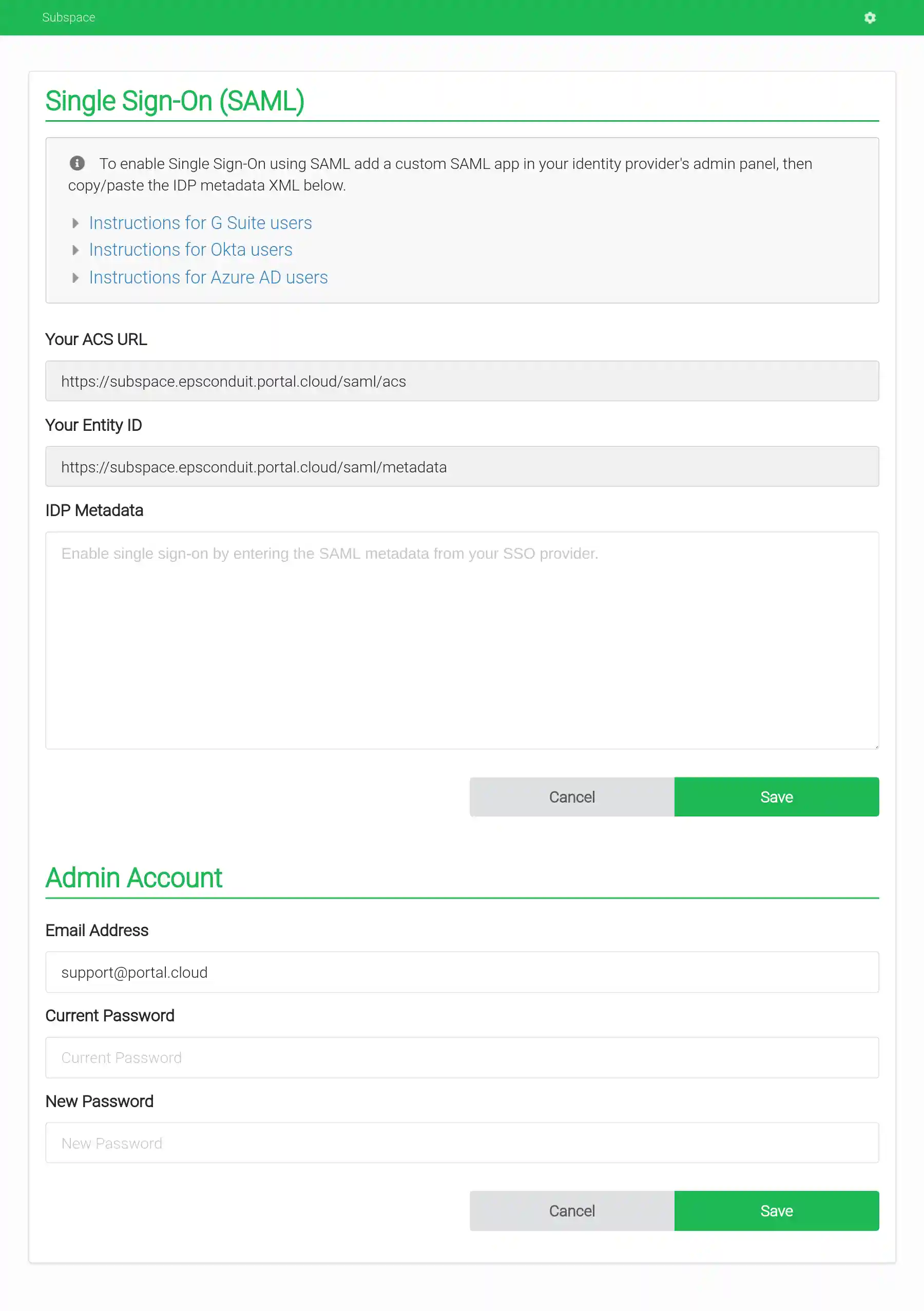This screenshot has height=1311, width=924.
Task: Expand Instructions for Okta users
Action: tap(76, 250)
